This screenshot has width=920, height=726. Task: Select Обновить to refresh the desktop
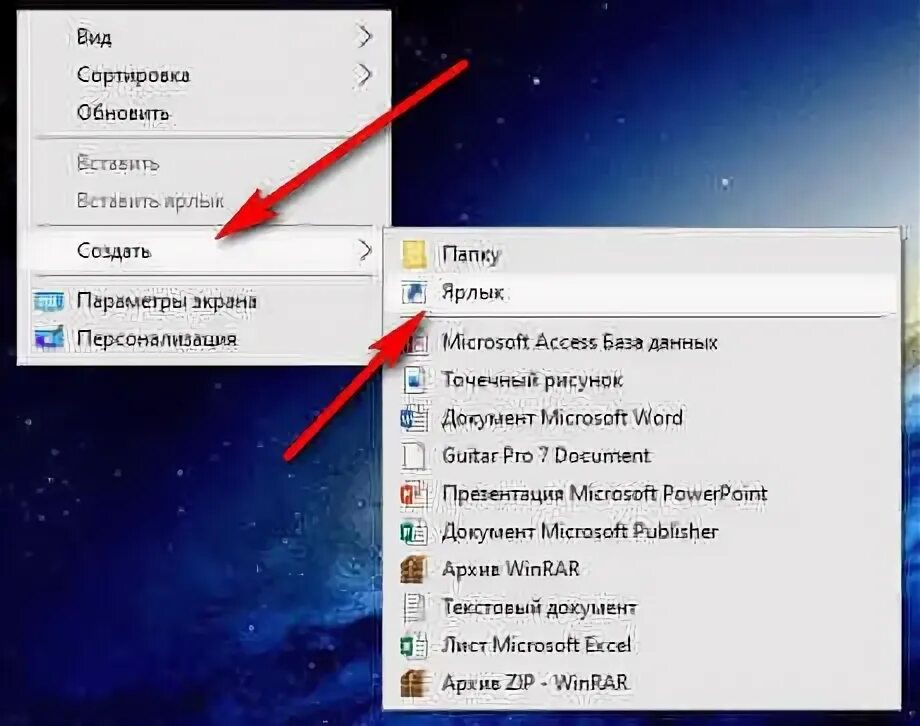(x=204, y=112)
